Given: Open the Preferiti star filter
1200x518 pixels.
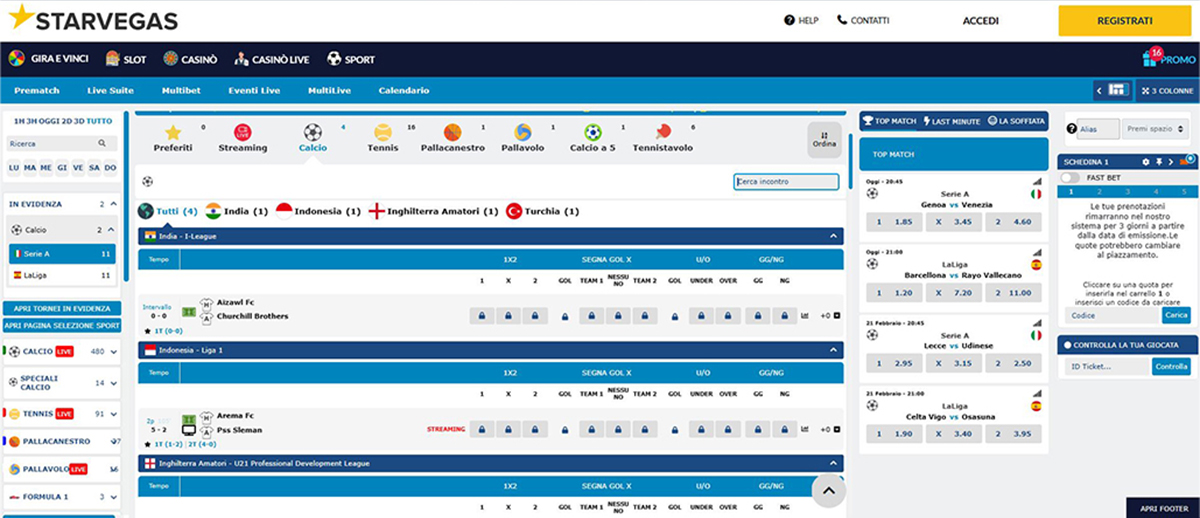Looking at the screenshot, I should (x=173, y=138).
